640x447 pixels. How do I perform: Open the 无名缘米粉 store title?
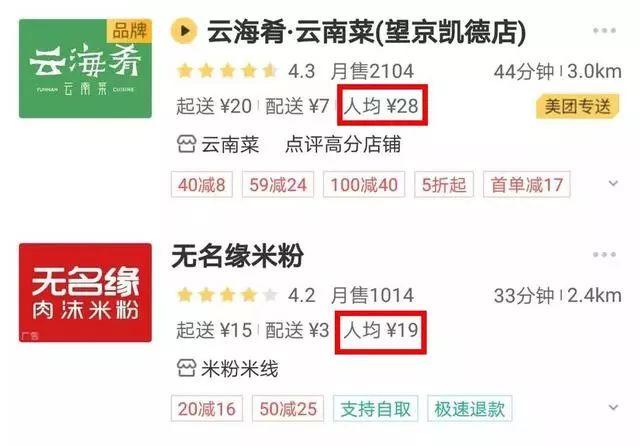coord(238,256)
